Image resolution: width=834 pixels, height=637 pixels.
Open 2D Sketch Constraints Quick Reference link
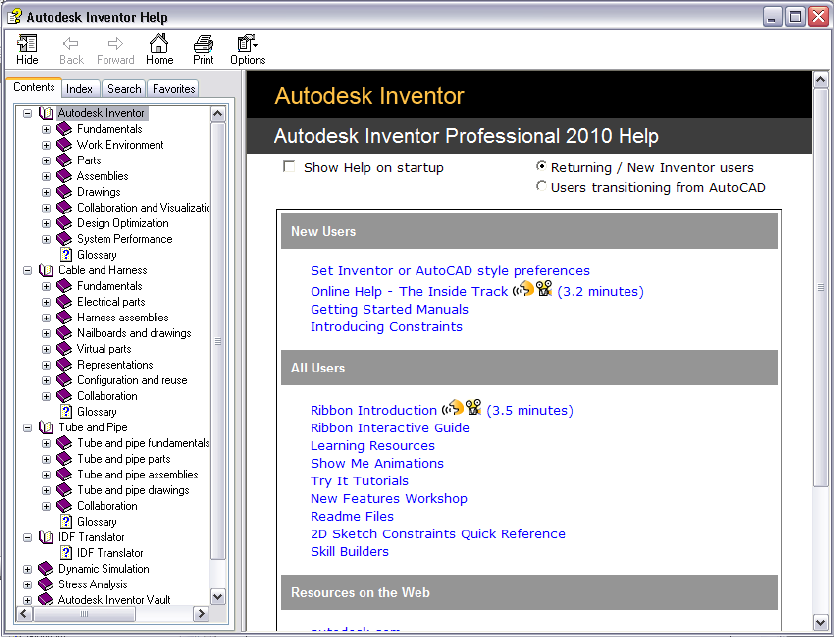(x=438, y=533)
